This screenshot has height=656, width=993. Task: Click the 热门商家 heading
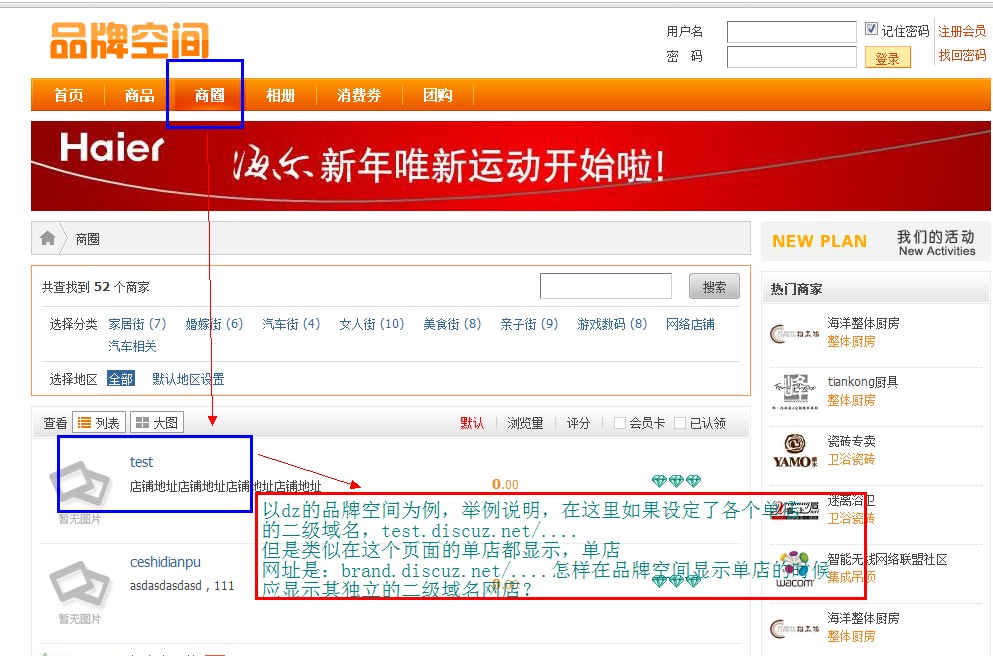coord(796,289)
